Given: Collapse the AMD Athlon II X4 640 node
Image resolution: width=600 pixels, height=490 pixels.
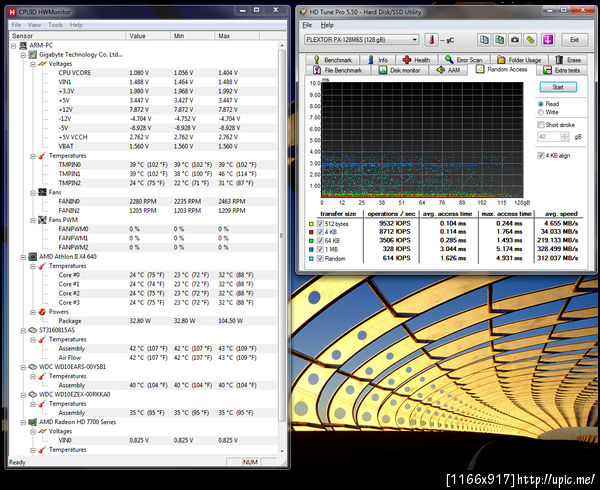Looking at the screenshot, I should point(23,257).
